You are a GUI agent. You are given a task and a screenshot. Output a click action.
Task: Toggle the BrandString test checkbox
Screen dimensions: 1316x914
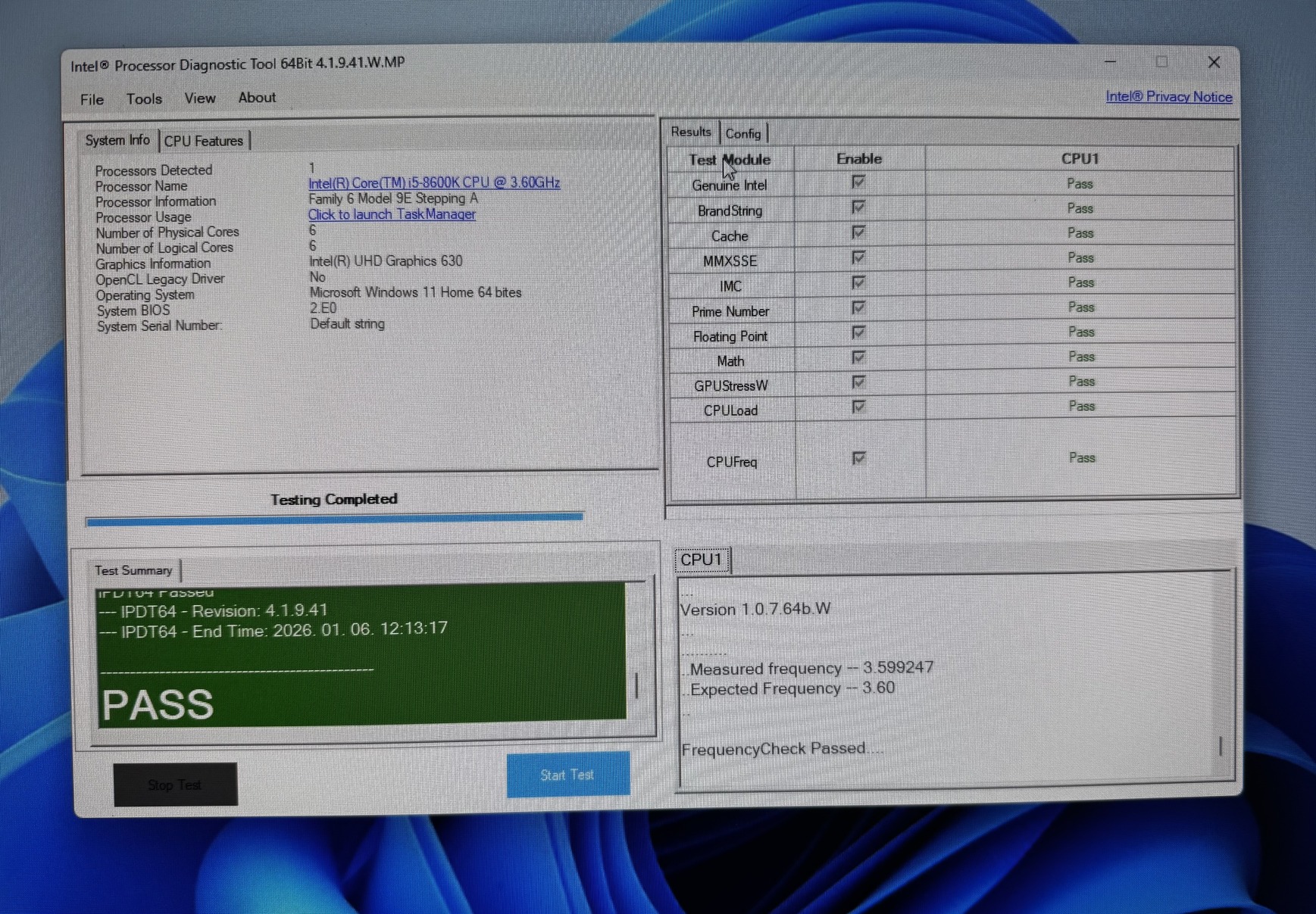coord(858,207)
